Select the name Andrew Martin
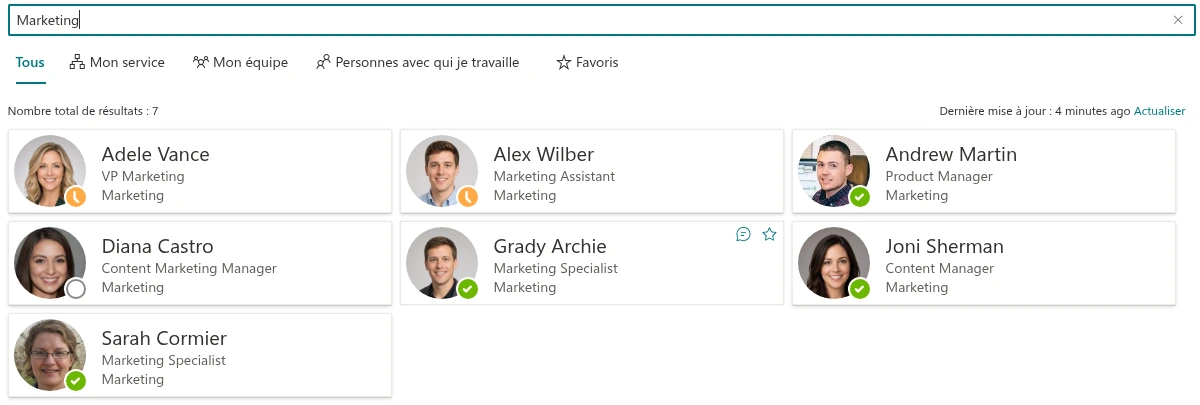 click(x=951, y=154)
